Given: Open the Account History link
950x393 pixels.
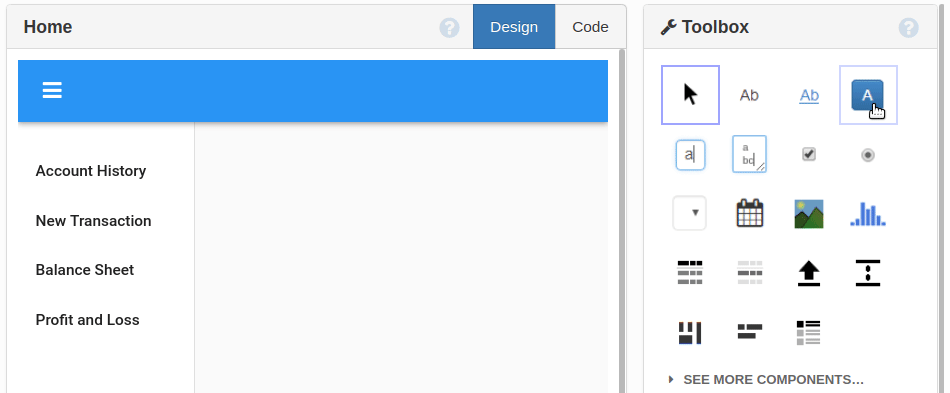Looking at the screenshot, I should (x=91, y=171).
